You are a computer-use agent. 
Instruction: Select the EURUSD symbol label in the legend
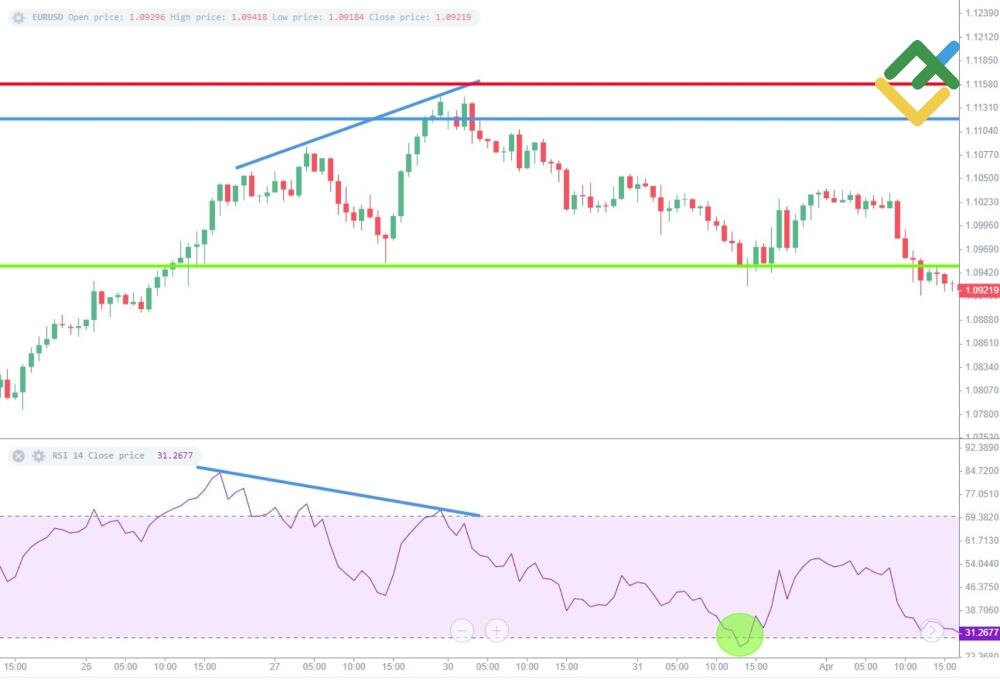tap(48, 17)
